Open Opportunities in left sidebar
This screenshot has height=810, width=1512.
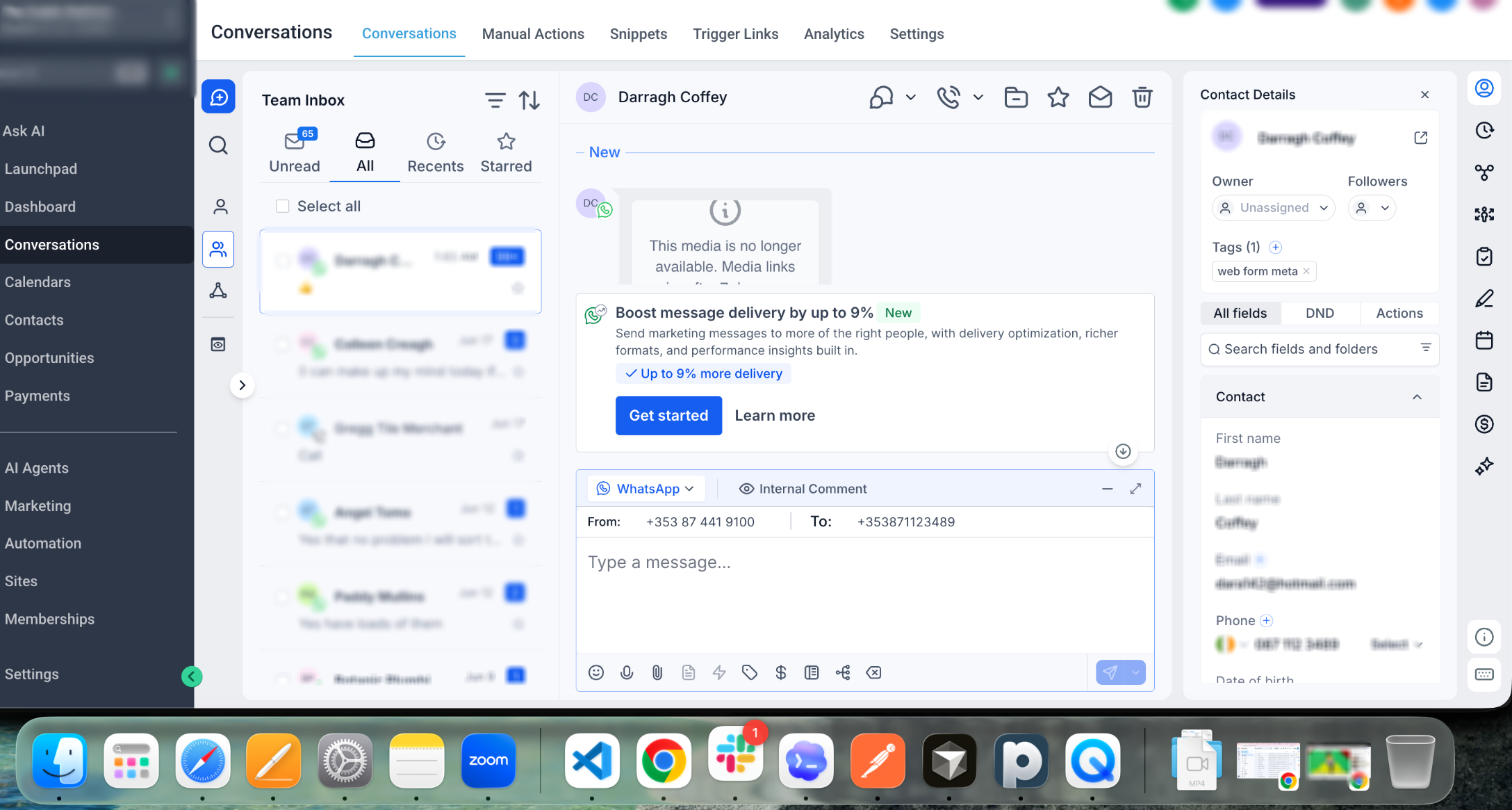pyautogui.click(x=49, y=358)
